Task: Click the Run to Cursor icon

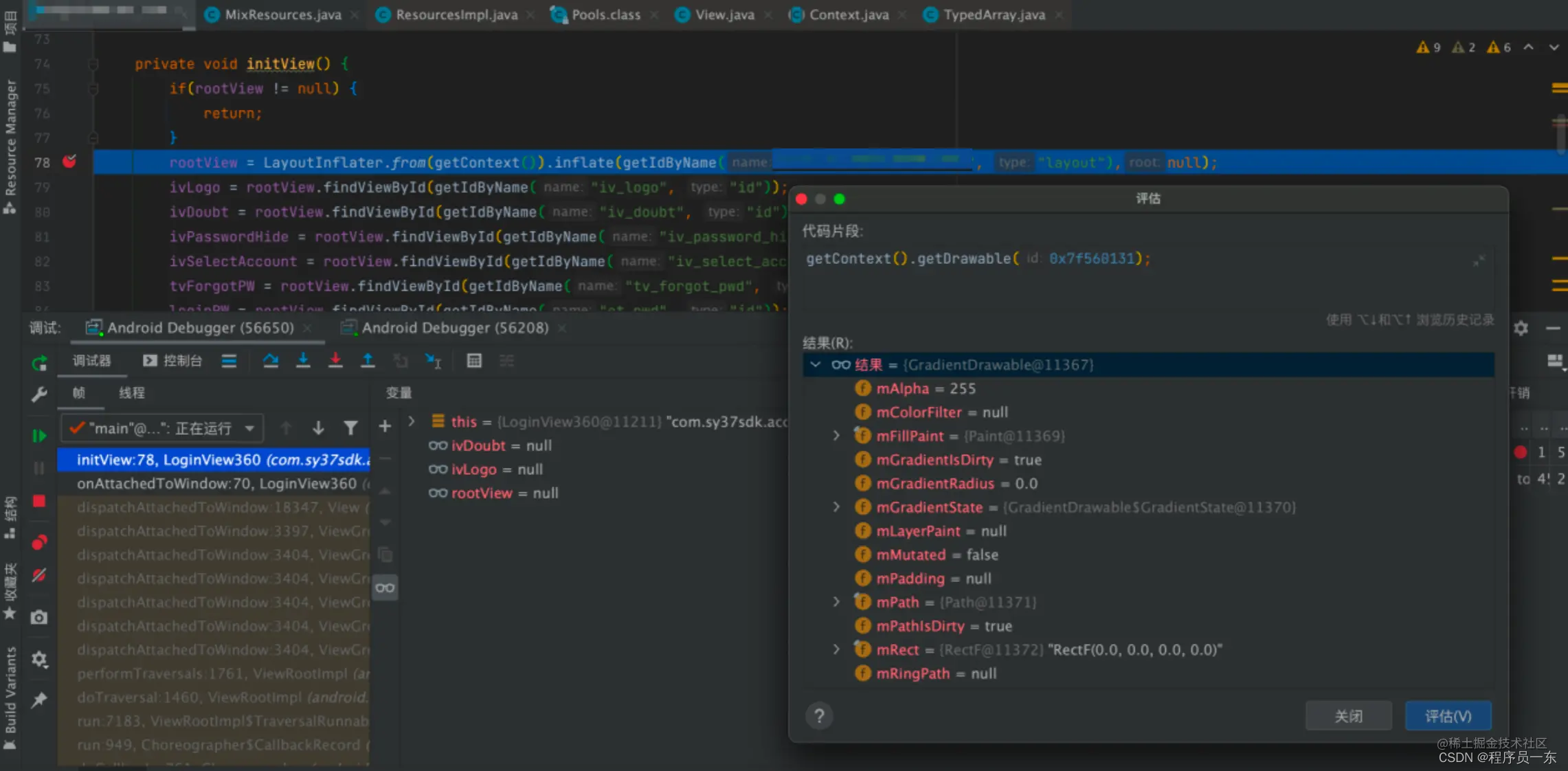Action: (433, 361)
